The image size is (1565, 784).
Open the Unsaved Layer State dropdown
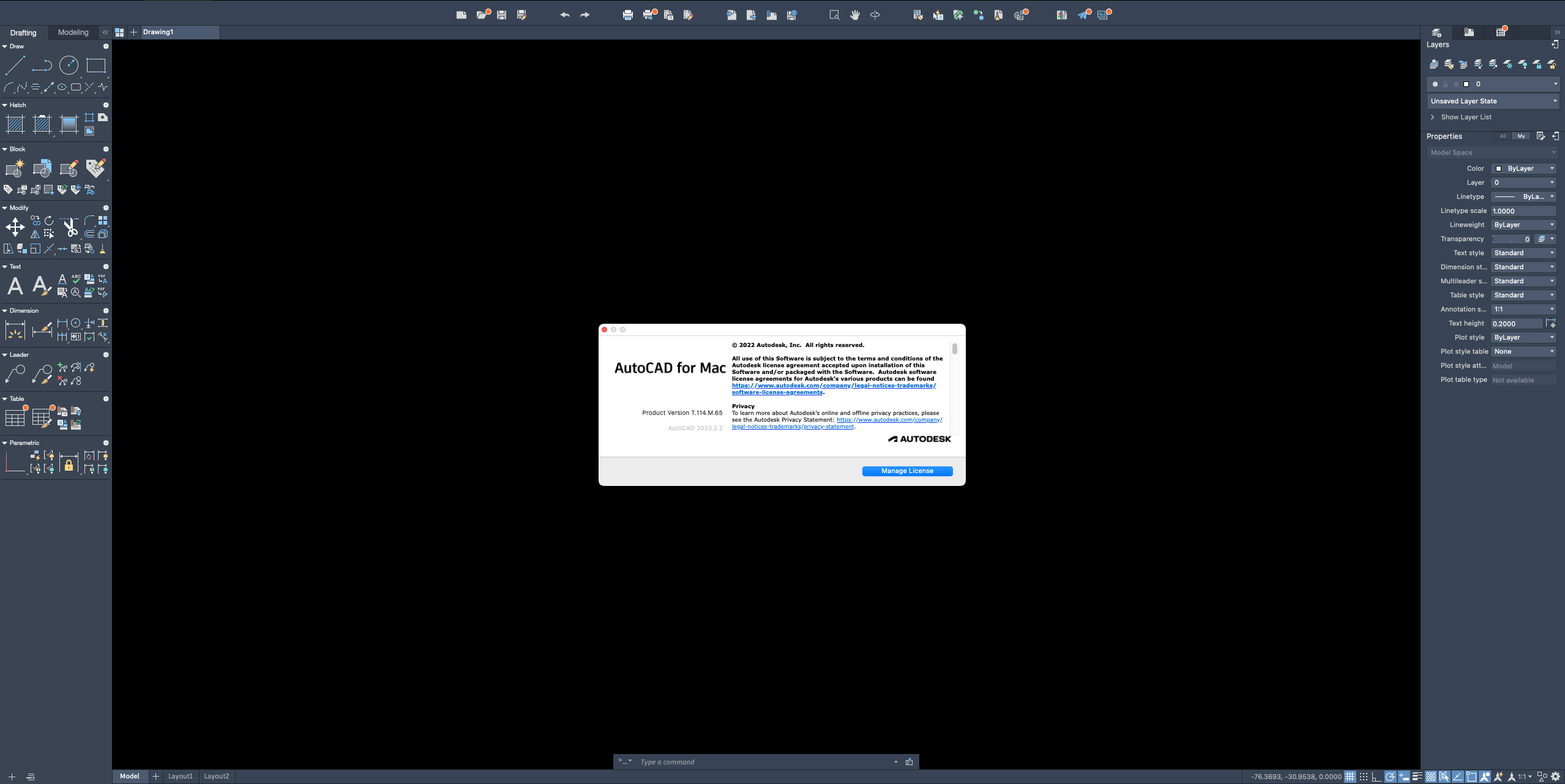tap(1493, 101)
